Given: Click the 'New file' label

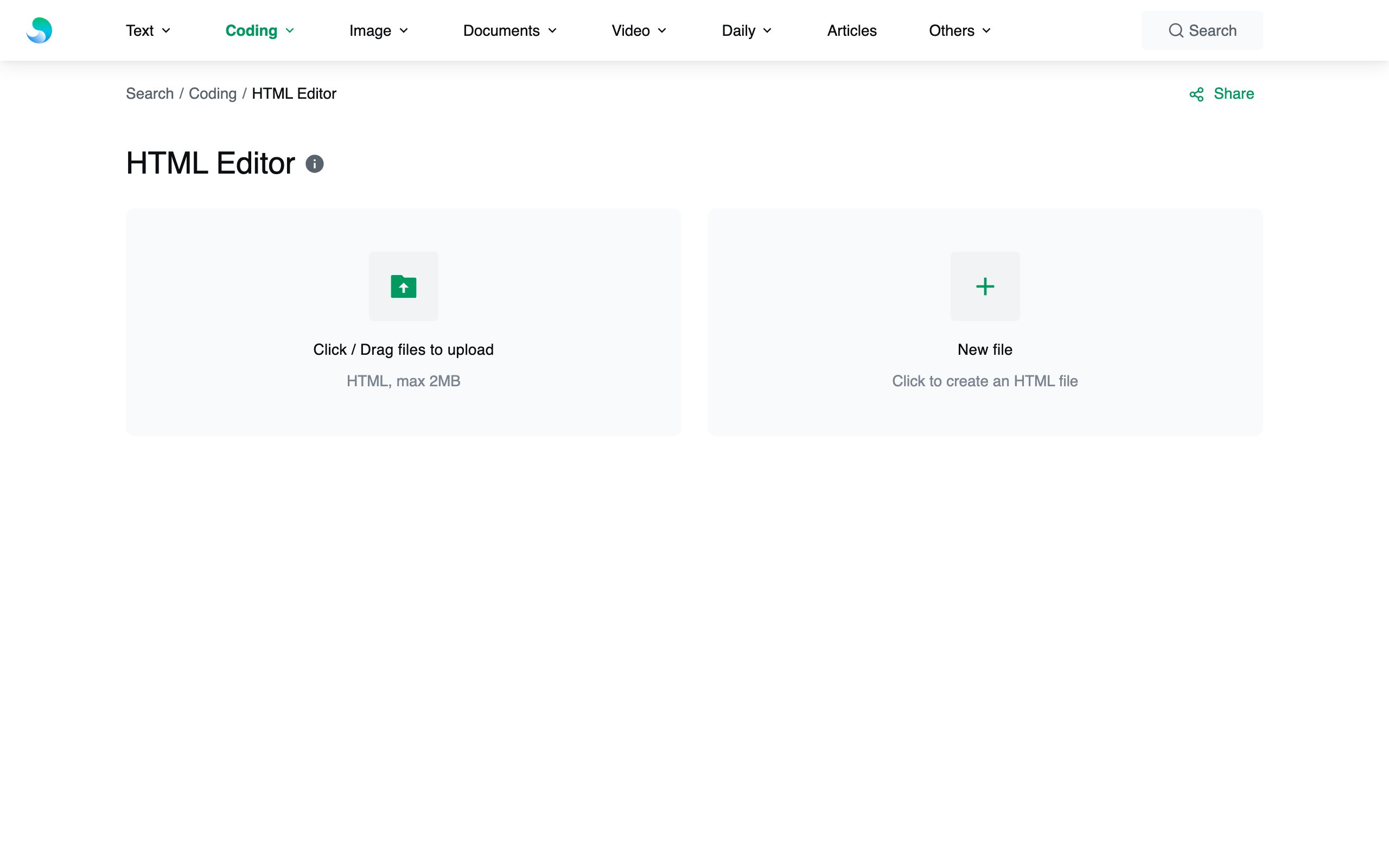Looking at the screenshot, I should (985, 349).
